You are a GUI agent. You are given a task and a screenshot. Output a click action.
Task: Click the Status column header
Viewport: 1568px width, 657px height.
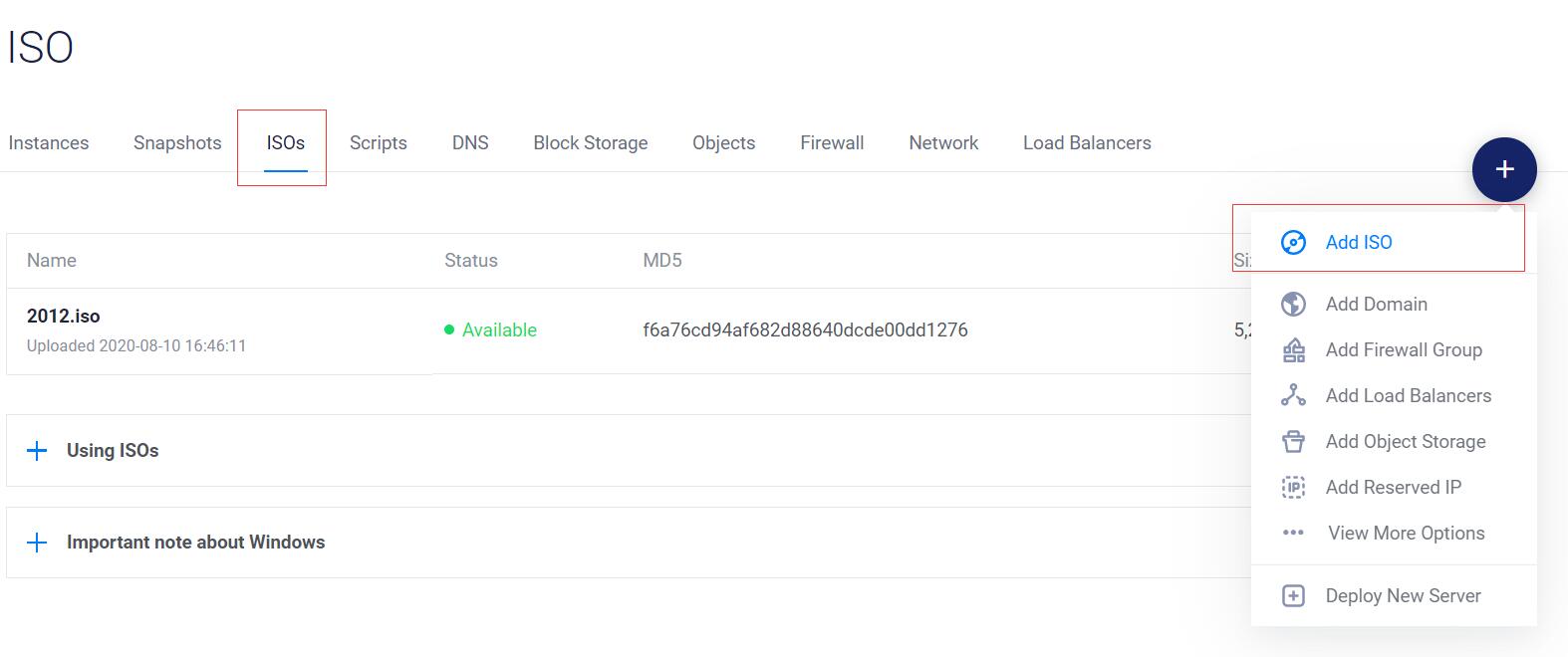[471, 260]
